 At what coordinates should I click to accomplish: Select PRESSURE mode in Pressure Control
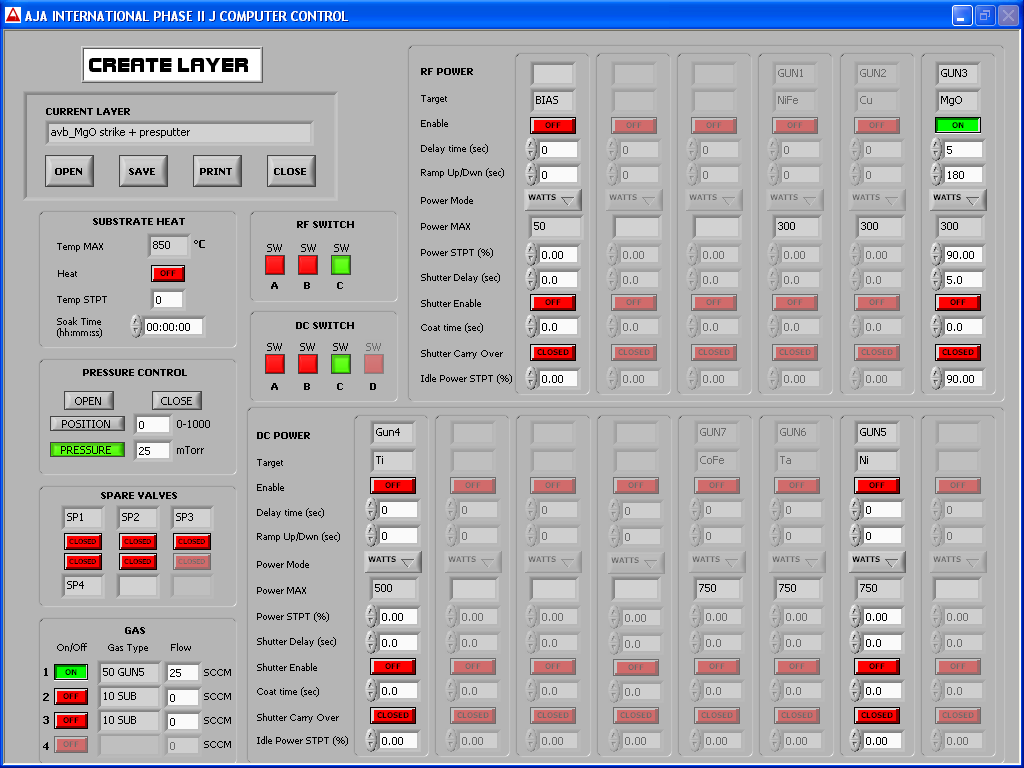(x=87, y=450)
